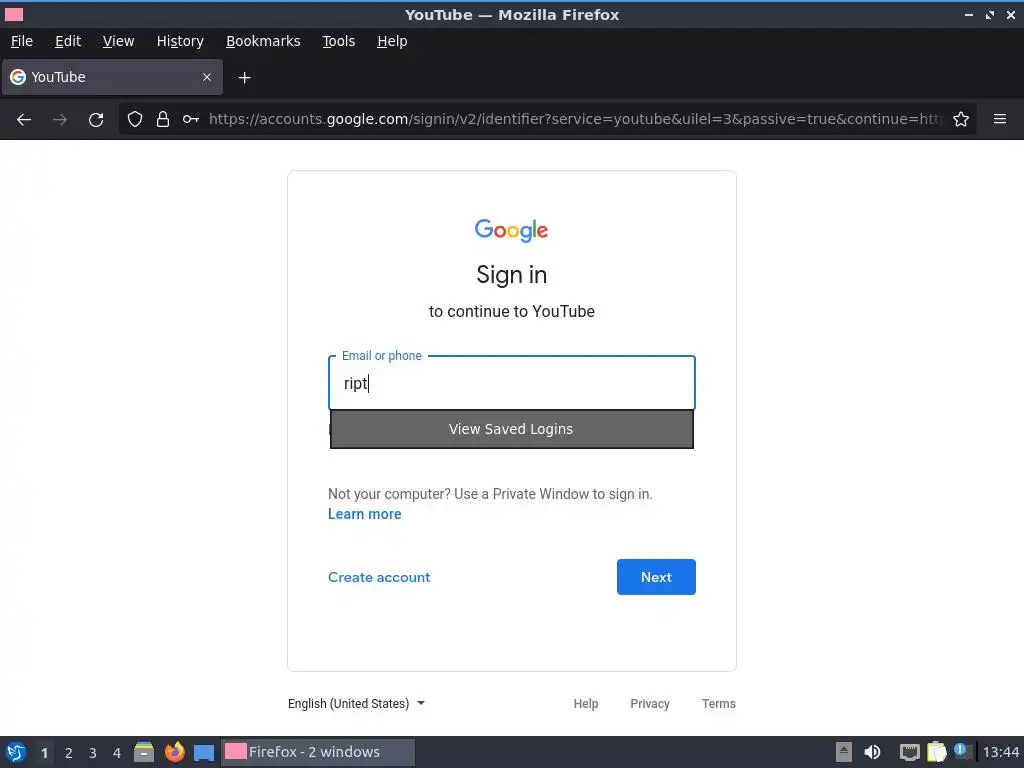
Task: Choose View Saved Logins
Action: (511, 429)
